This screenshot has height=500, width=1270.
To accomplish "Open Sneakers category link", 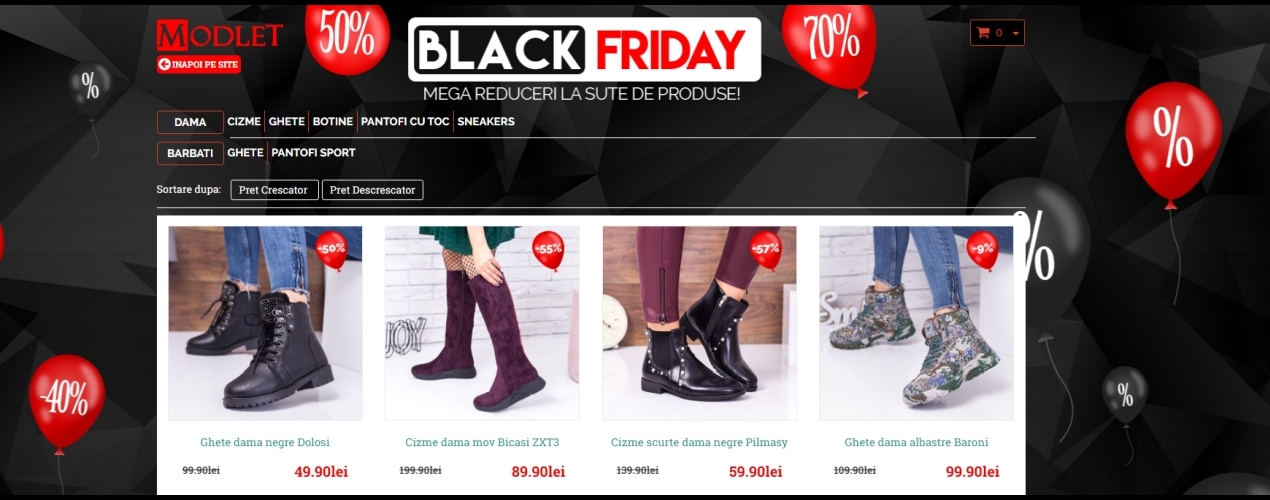I will (x=486, y=122).
